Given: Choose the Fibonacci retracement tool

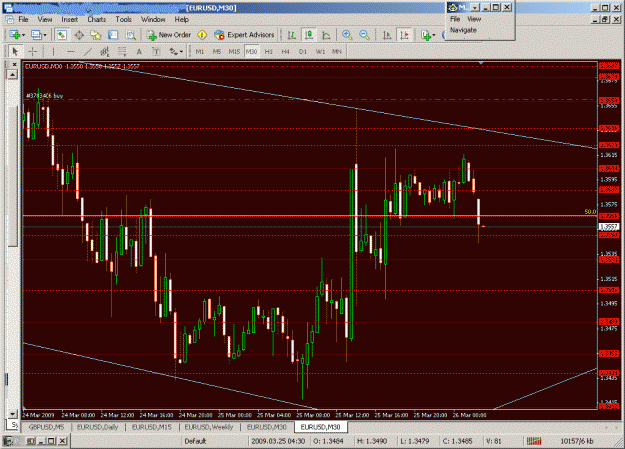Looking at the screenshot, I should tap(122, 52).
